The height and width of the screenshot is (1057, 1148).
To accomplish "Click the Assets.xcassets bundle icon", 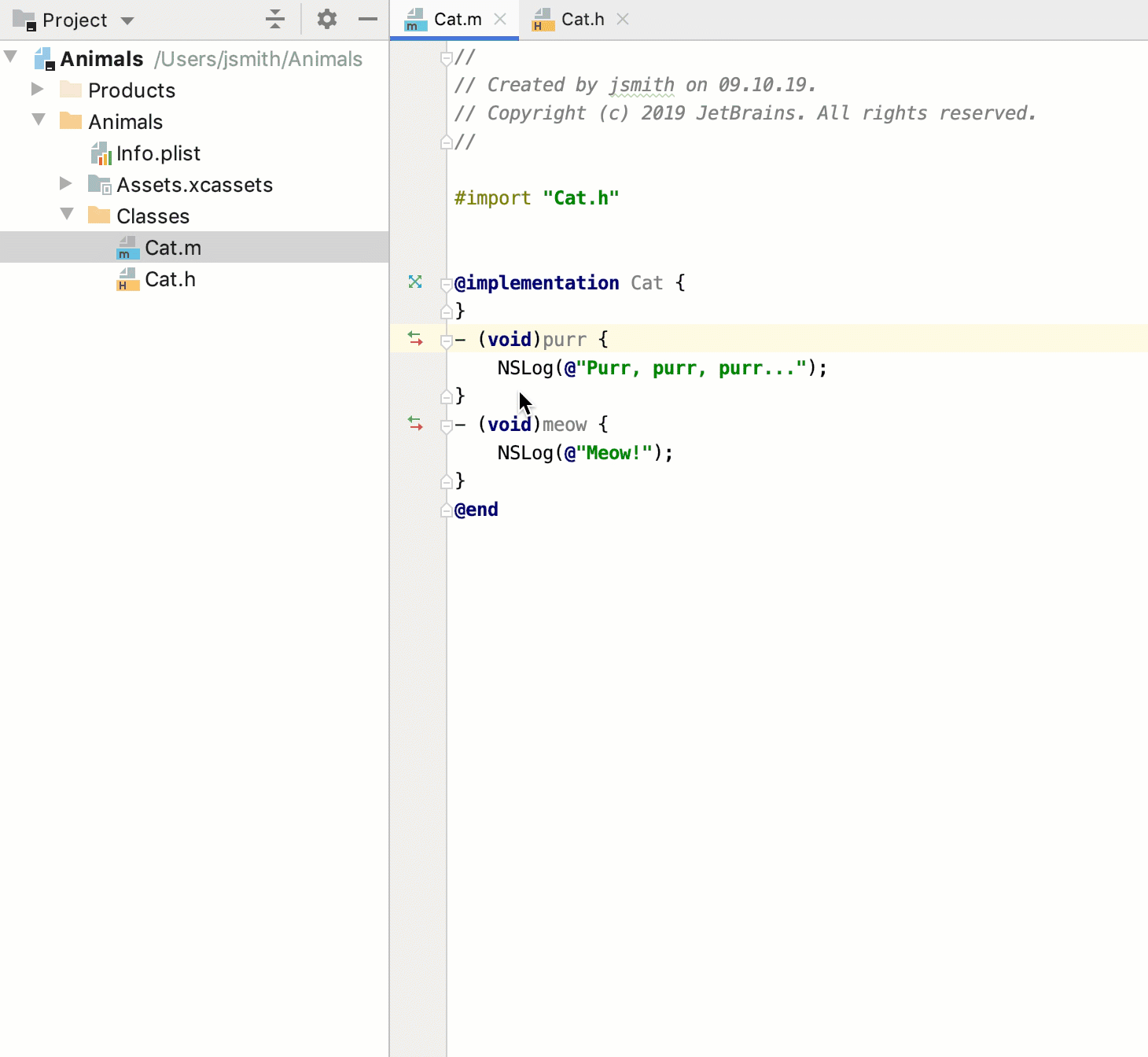I will [x=100, y=184].
